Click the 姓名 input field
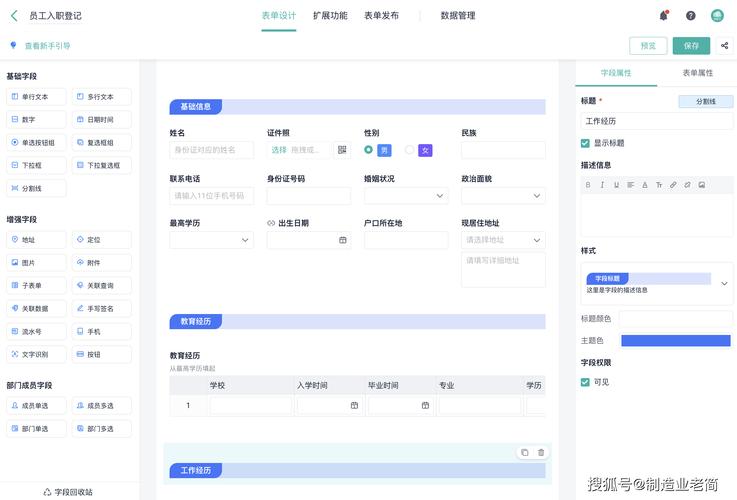 [x=212, y=150]
